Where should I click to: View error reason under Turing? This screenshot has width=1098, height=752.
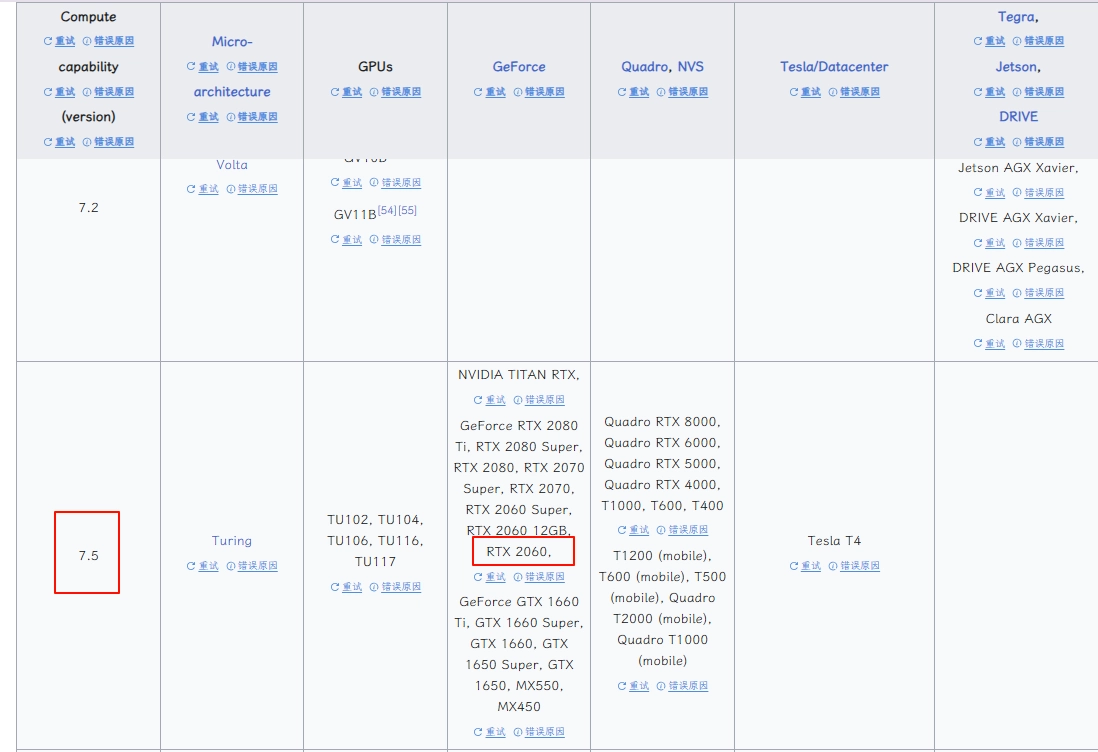click(x=251, y=566)
